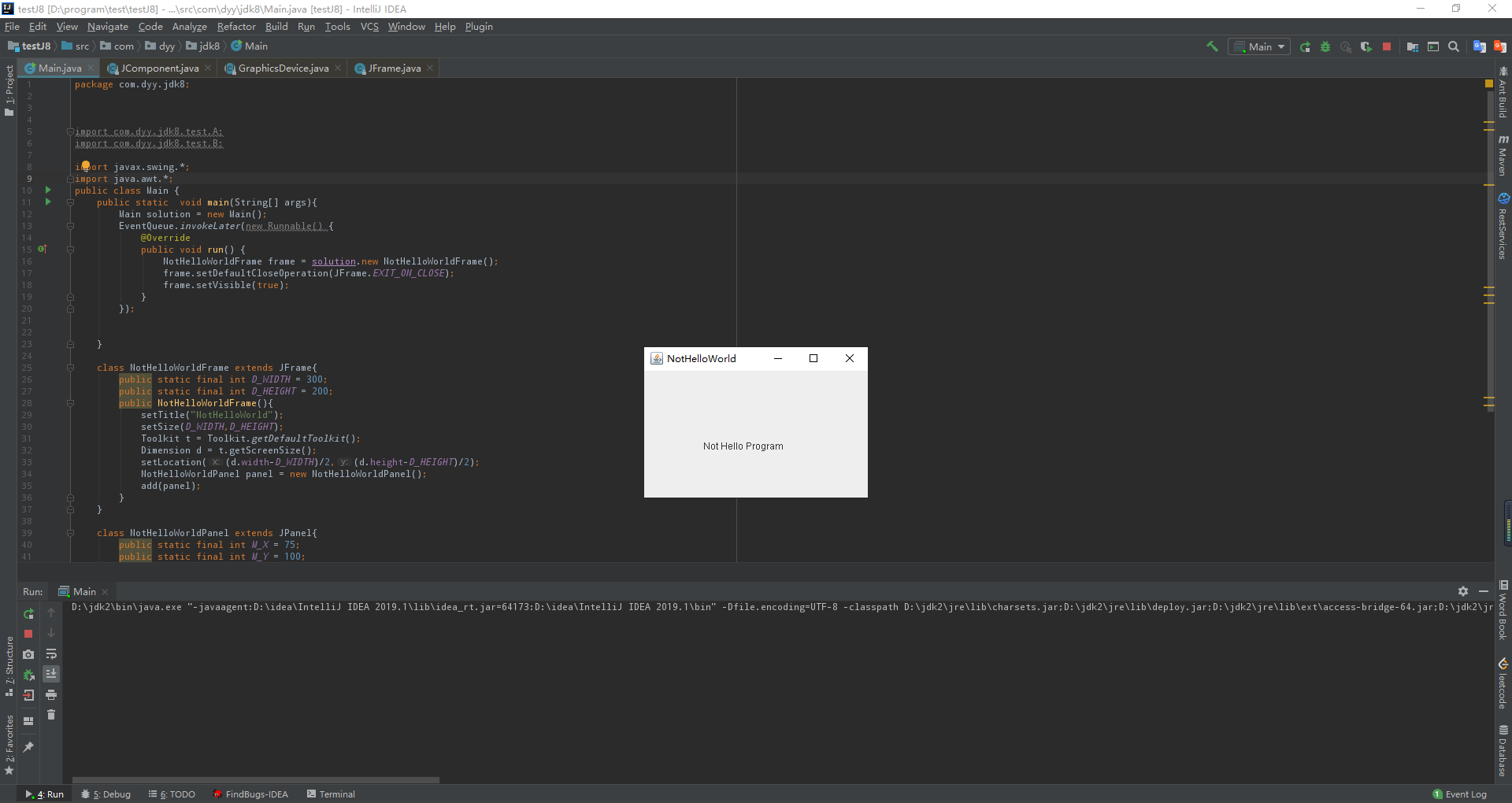Clear console with the trash icon

tap(51, 715)
